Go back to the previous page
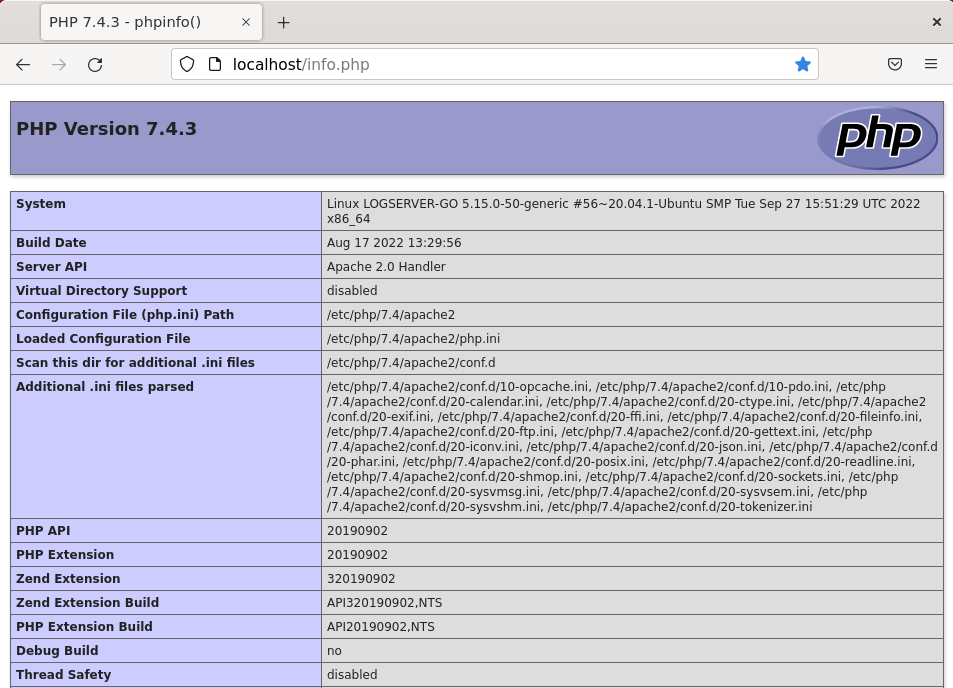This screenshot has height=688, width=953. pyautogui.click(x=23, y=65)
